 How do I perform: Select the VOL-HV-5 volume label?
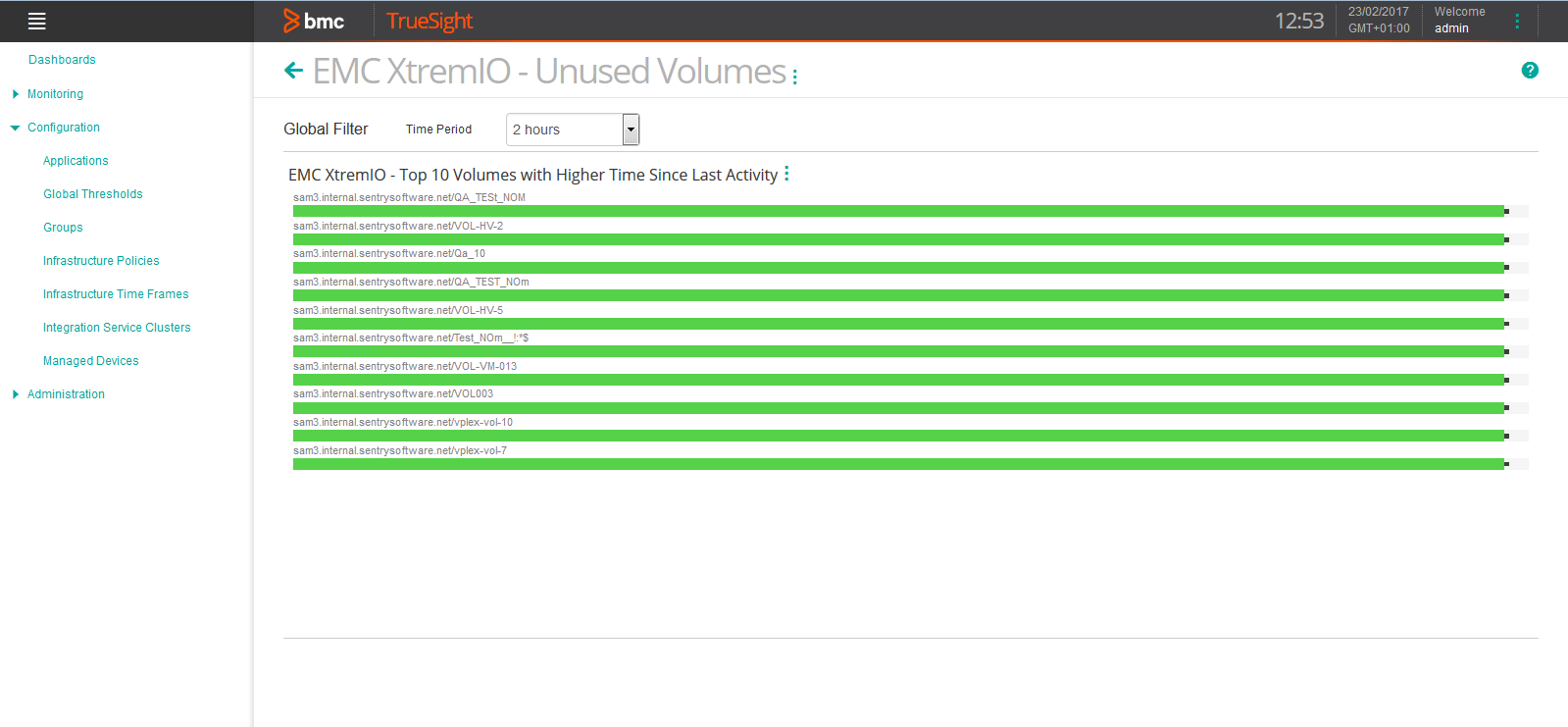point(398,310)
